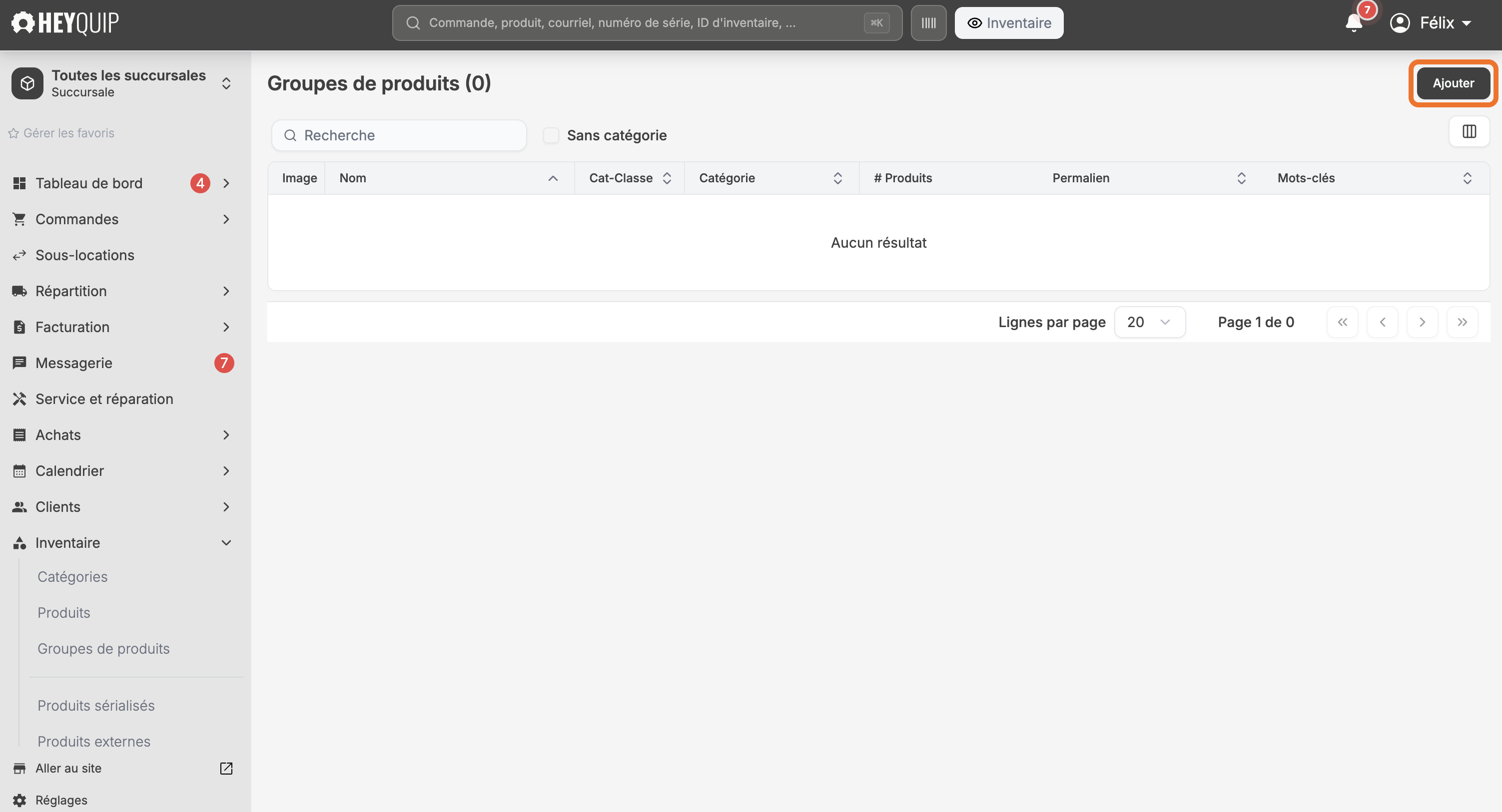Open the barcode scanner button

(928, 23)
